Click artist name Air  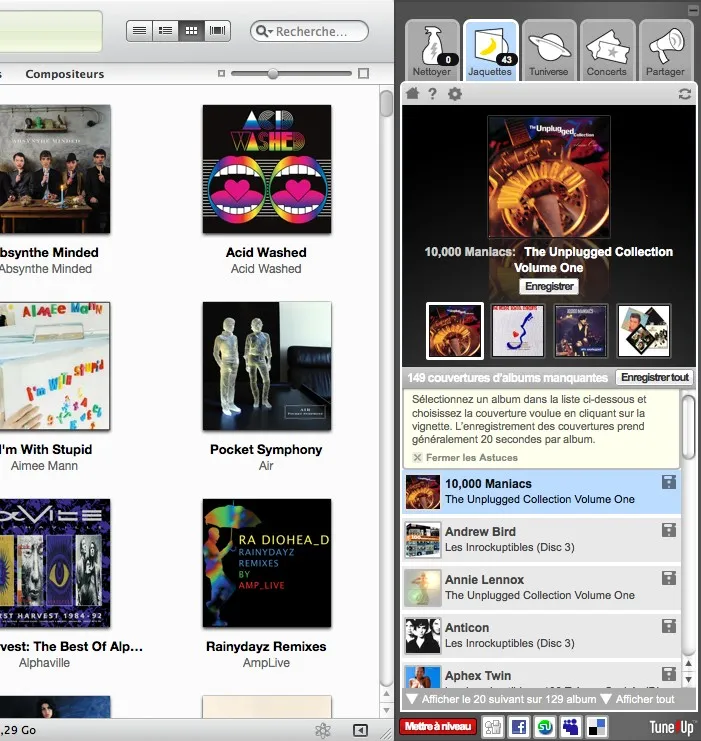click(266, 466)
